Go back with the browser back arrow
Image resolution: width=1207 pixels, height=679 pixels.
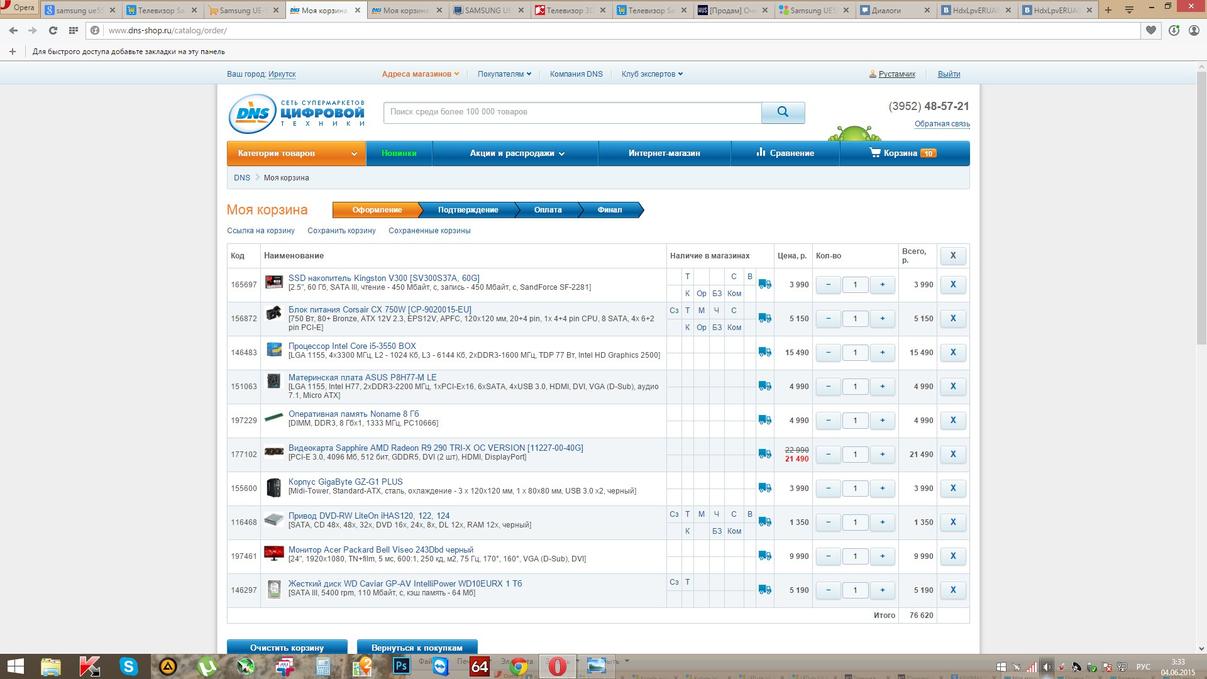point(13,30)
